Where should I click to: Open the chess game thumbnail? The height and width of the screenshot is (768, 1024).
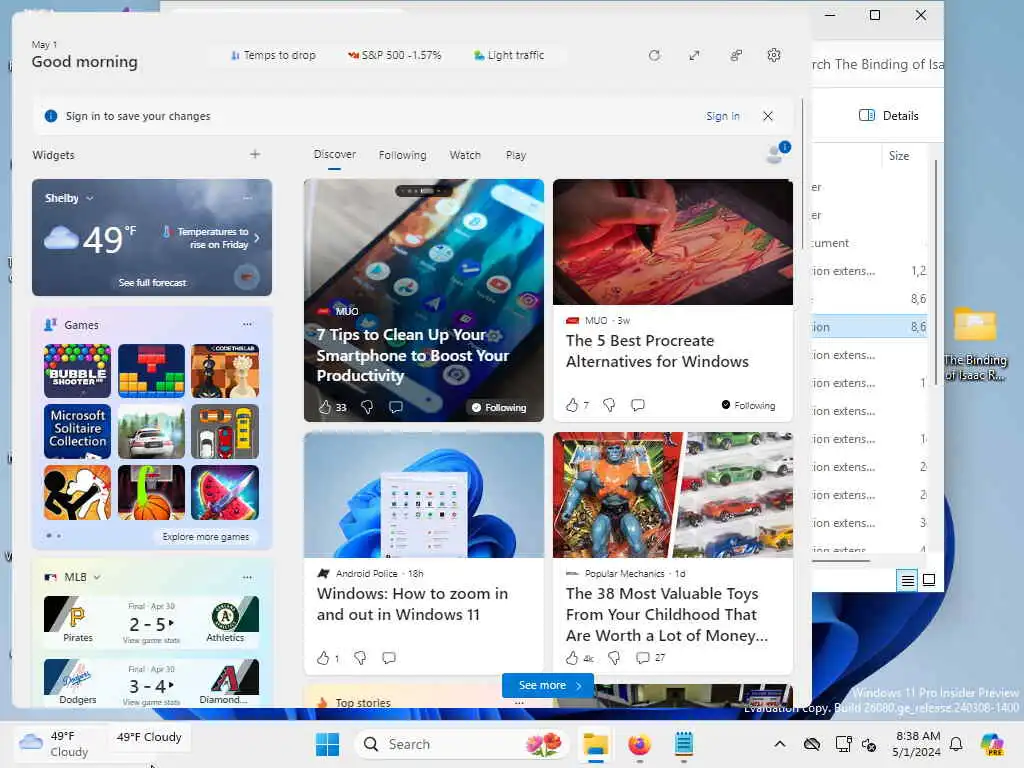coord(225,371)
